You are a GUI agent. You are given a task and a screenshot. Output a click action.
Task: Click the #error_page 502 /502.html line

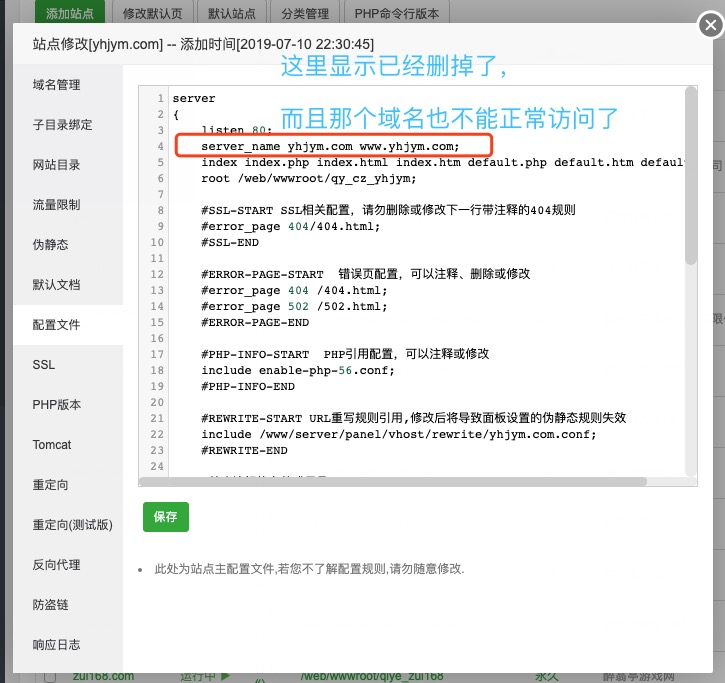[294, 306]
